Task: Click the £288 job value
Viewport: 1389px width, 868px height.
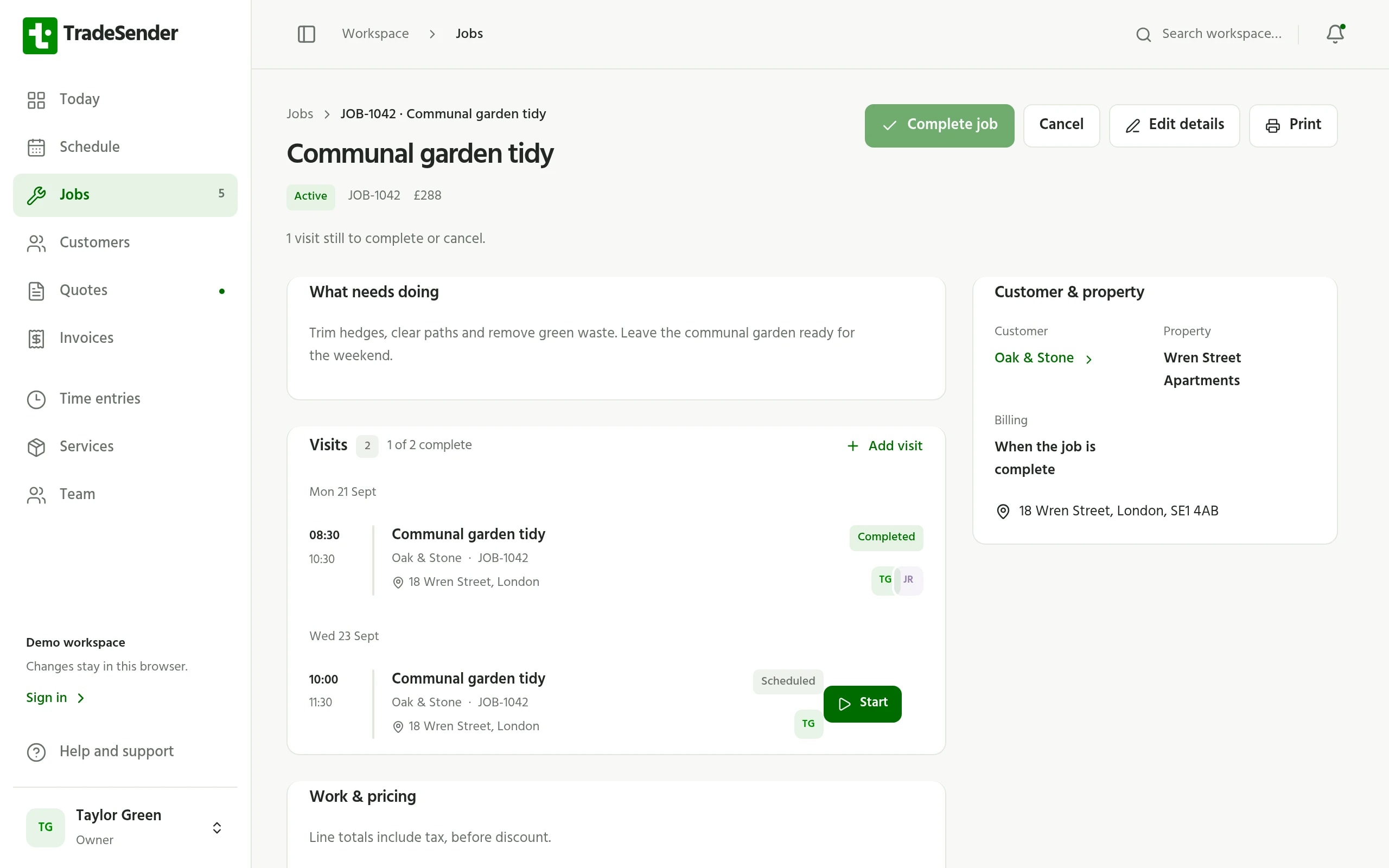Action: [x=428, y=196]
